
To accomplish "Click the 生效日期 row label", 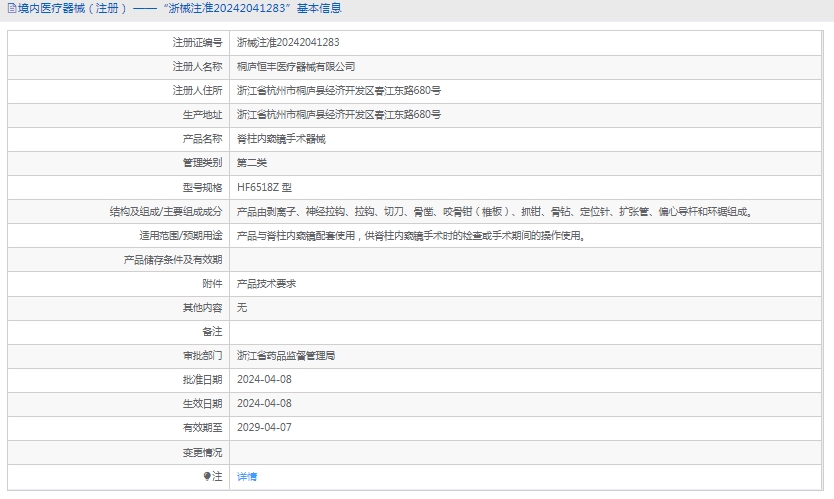I will (x=202, y=404).
